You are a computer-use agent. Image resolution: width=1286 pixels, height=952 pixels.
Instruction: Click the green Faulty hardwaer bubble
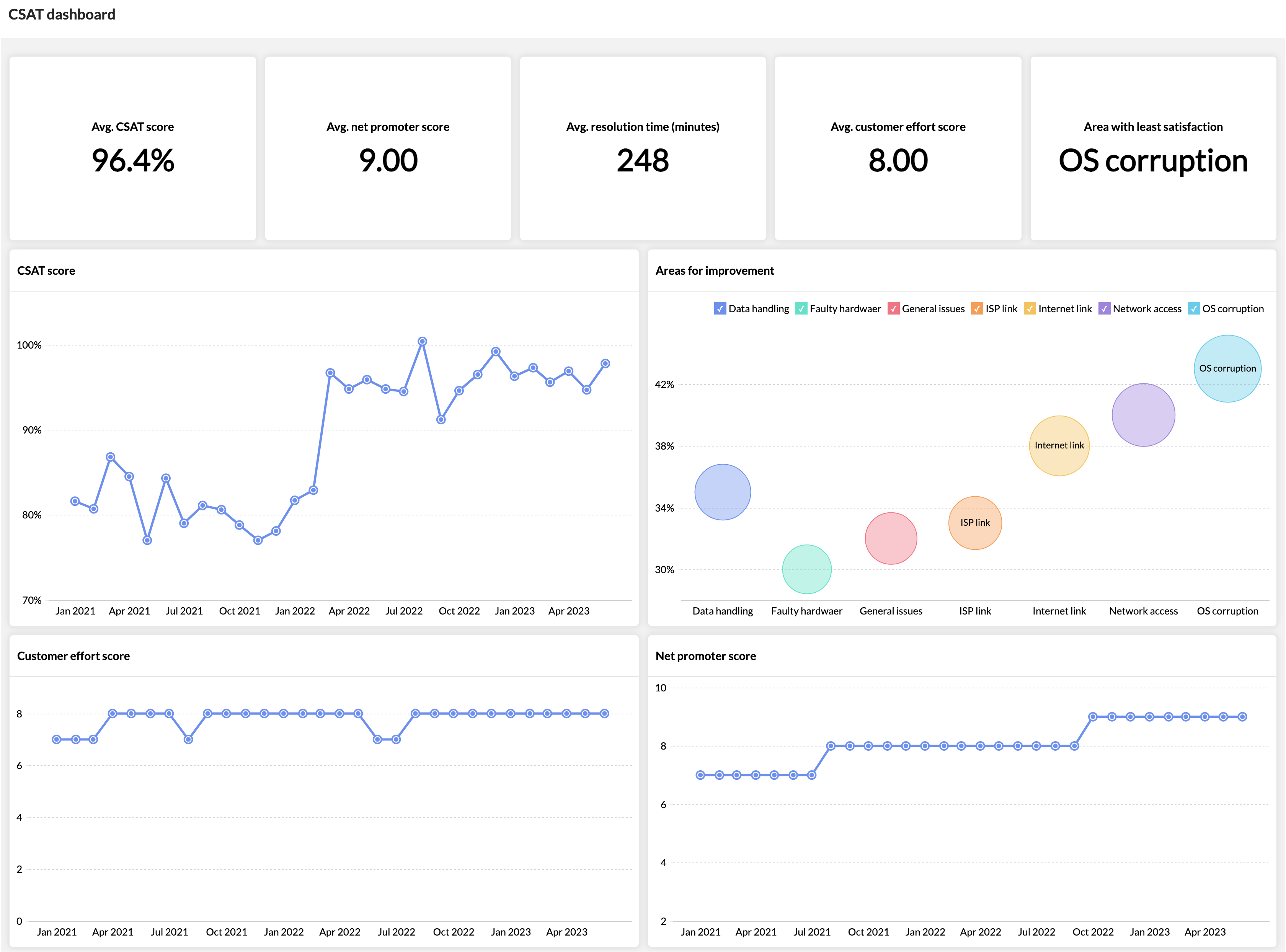pos(806,569)
